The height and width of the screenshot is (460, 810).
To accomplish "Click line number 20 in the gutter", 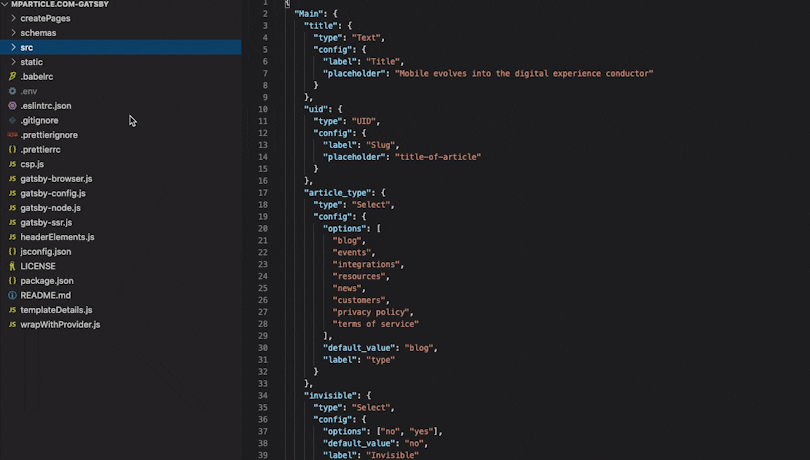I will tap(262, 228).
